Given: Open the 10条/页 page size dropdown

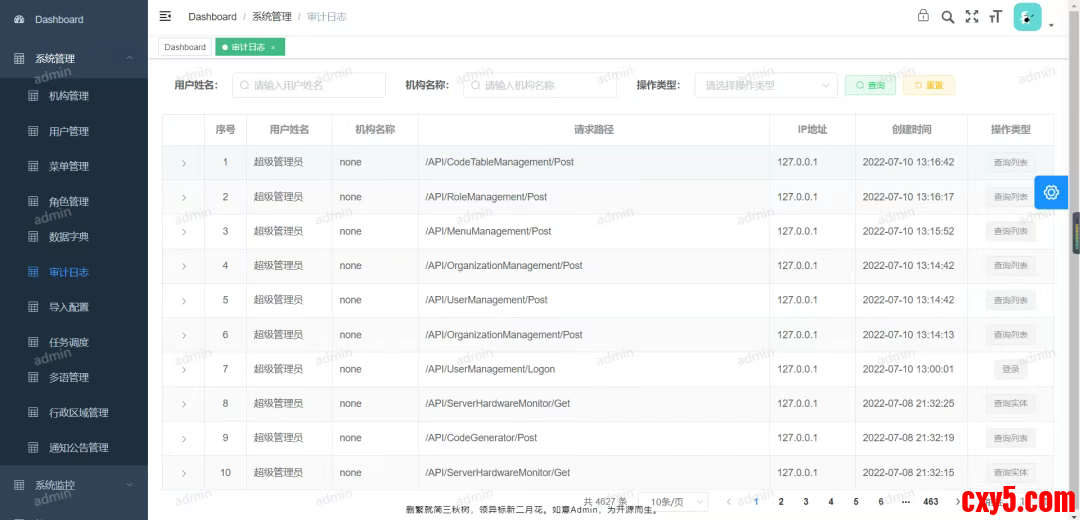Looking at the screenshot, I should [673, 502].
